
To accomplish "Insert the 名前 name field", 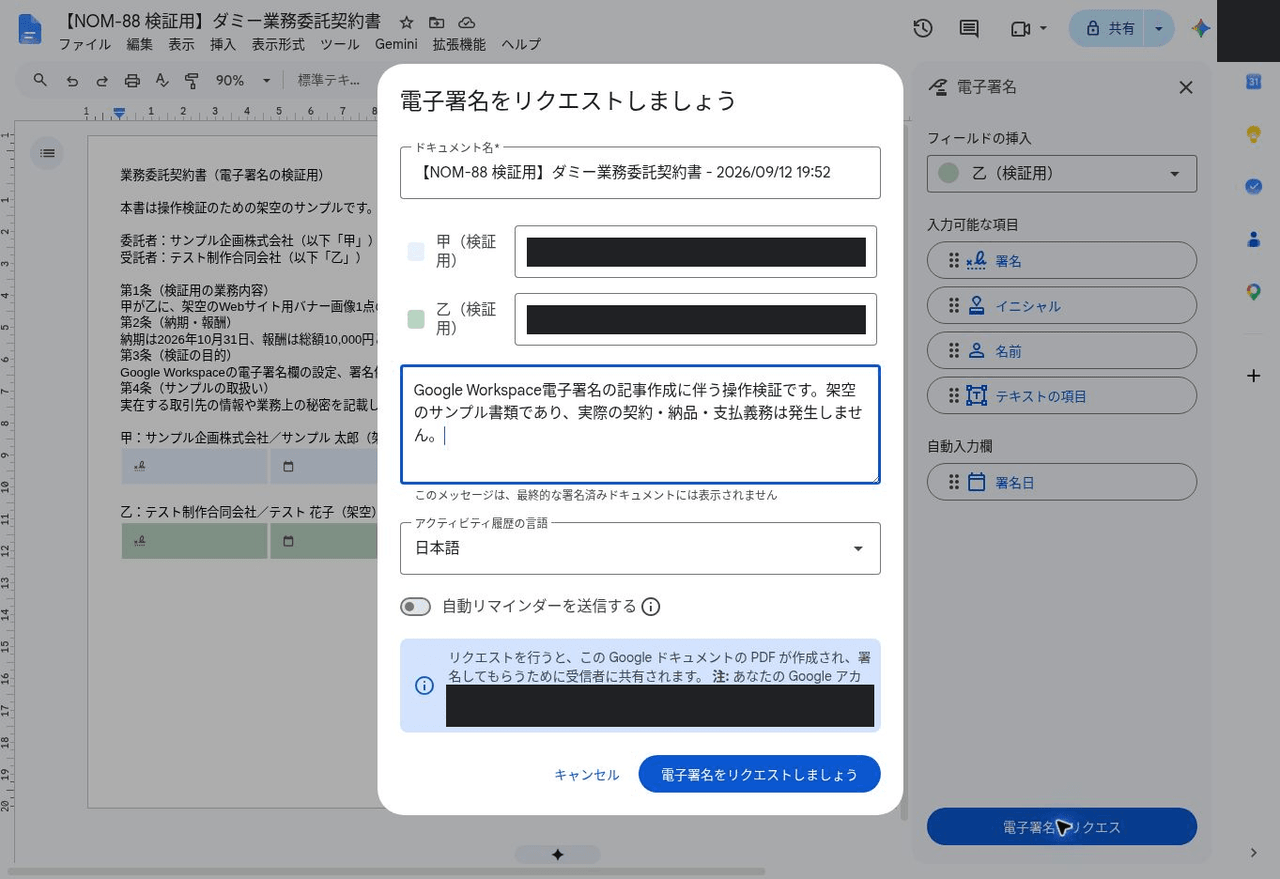I will (x=1062, y=351).
